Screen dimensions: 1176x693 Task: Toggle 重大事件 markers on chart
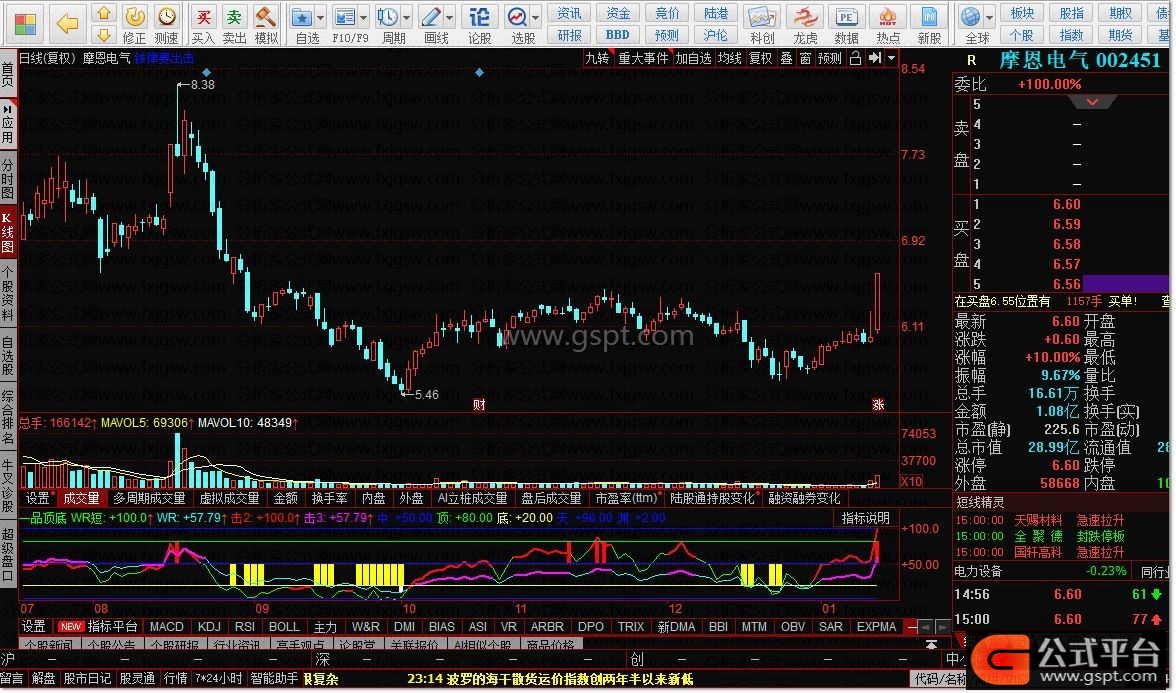click(x=643, y=58)
